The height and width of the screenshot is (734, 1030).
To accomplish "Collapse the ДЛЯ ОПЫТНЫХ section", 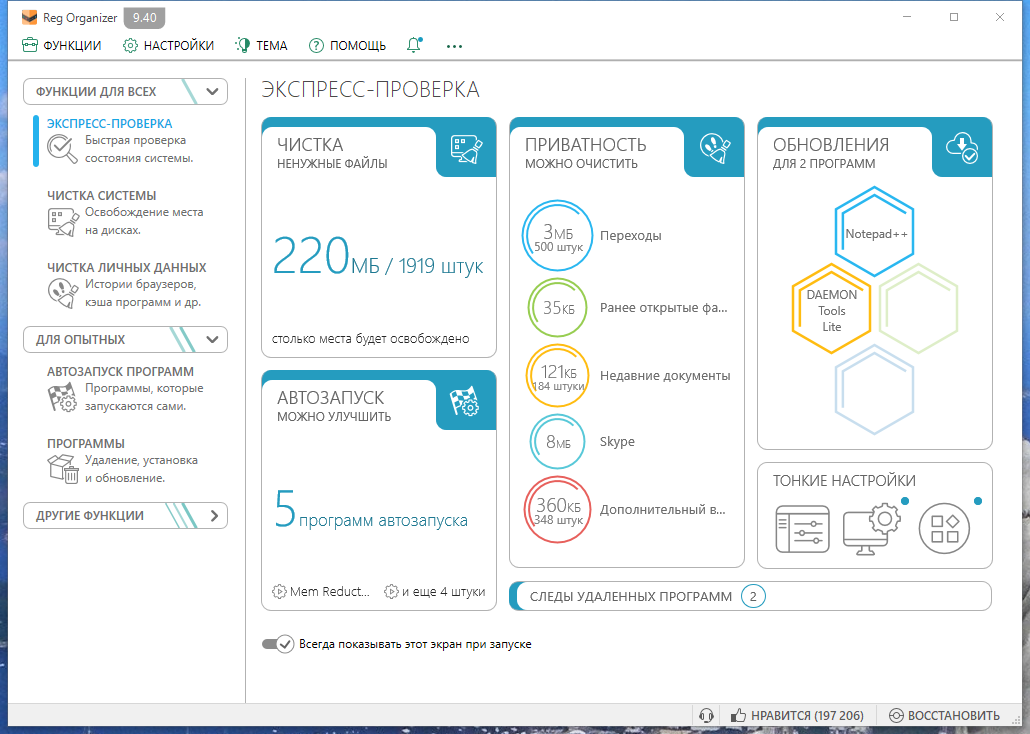I will [x=211, y=340].
